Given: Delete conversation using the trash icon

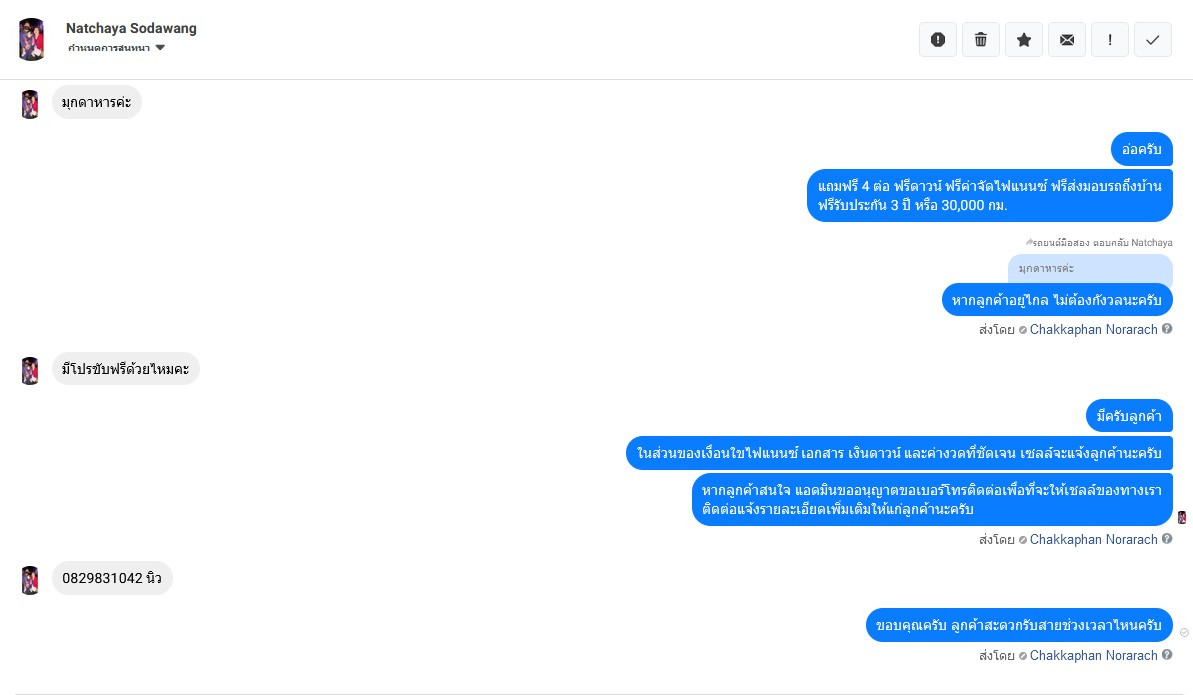Looking at the screenshot, I should [x=981, y=39].
